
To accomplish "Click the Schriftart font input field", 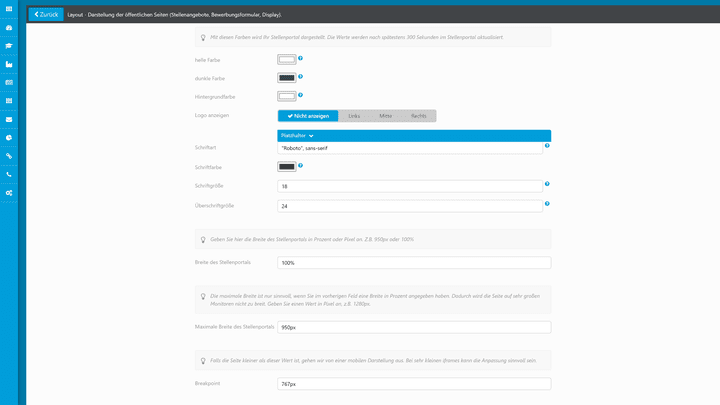I will pos(410,148).
